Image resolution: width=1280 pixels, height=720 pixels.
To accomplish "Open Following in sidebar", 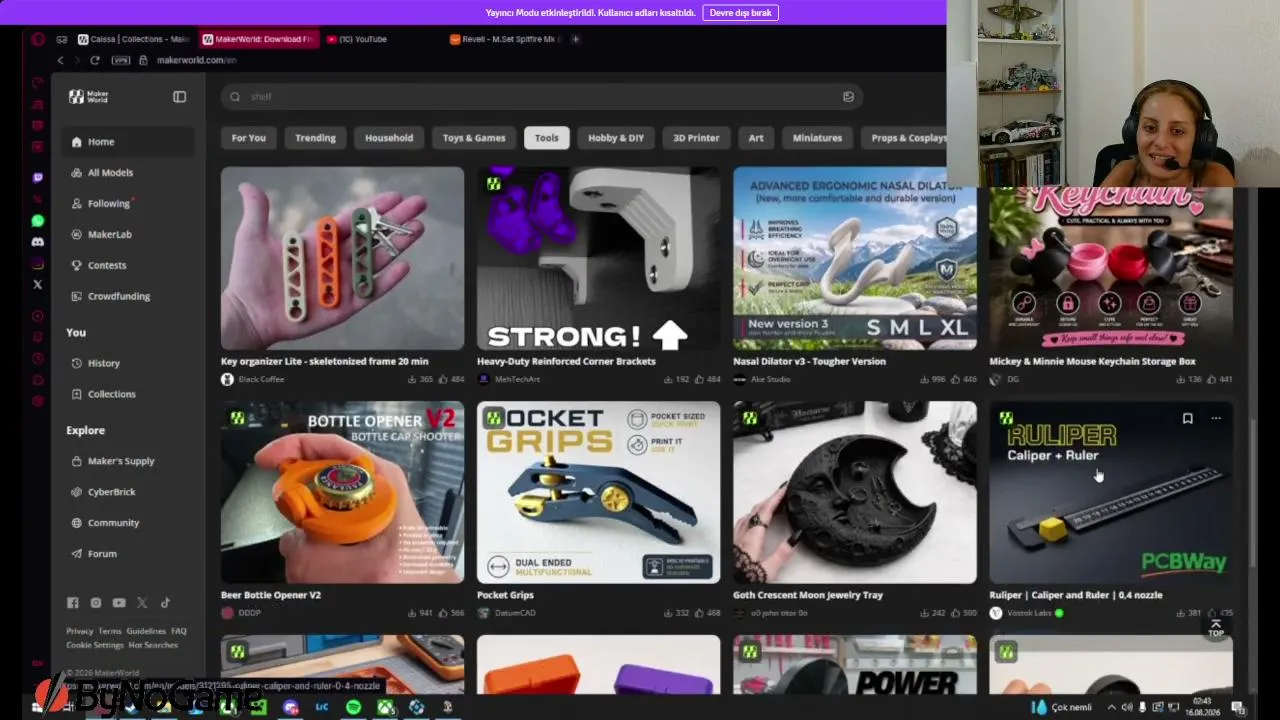I will 128,204.
